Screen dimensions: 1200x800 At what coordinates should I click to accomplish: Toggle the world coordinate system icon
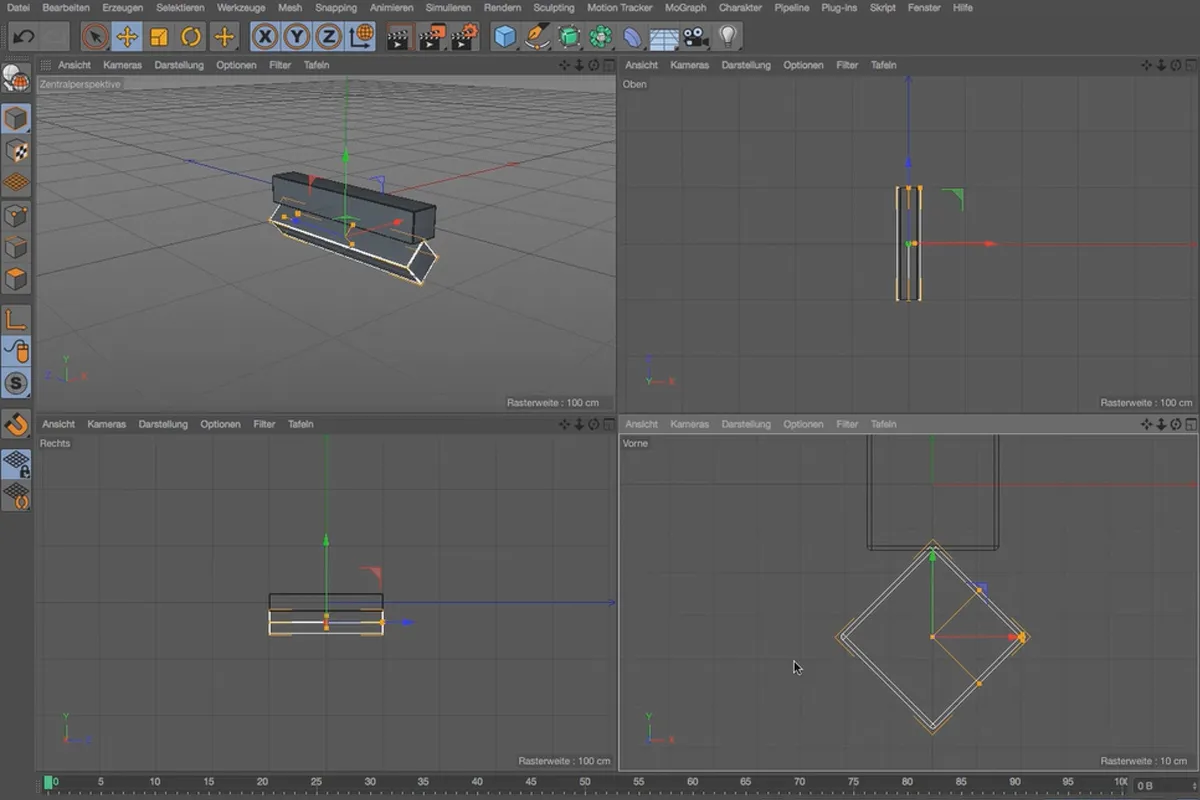(362, 38)
